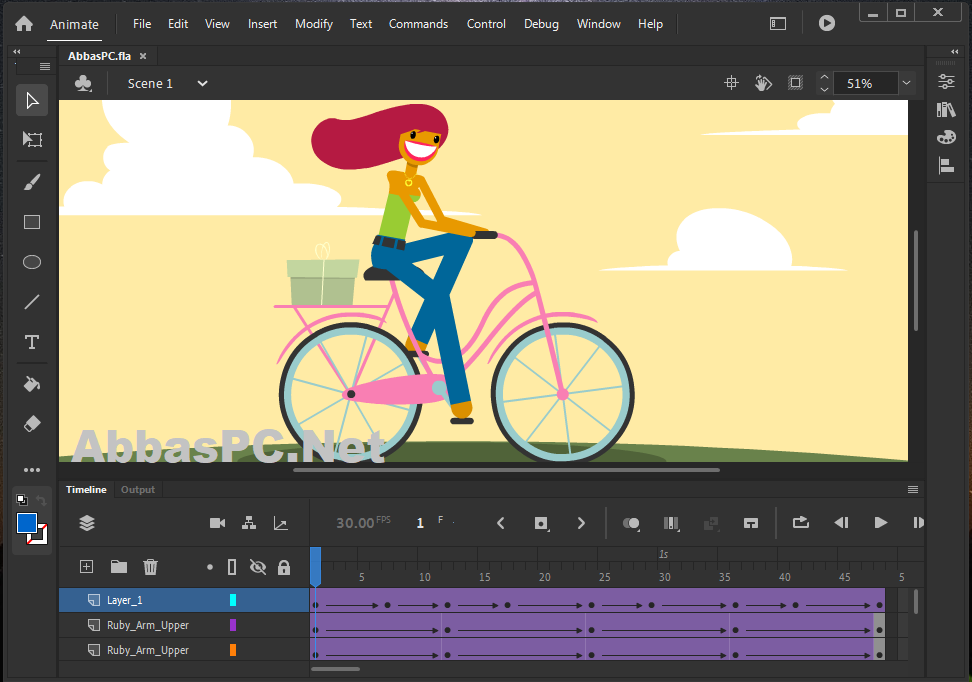Go to previous keyframe arrow

pyautogui.click(x=501, y=523)
